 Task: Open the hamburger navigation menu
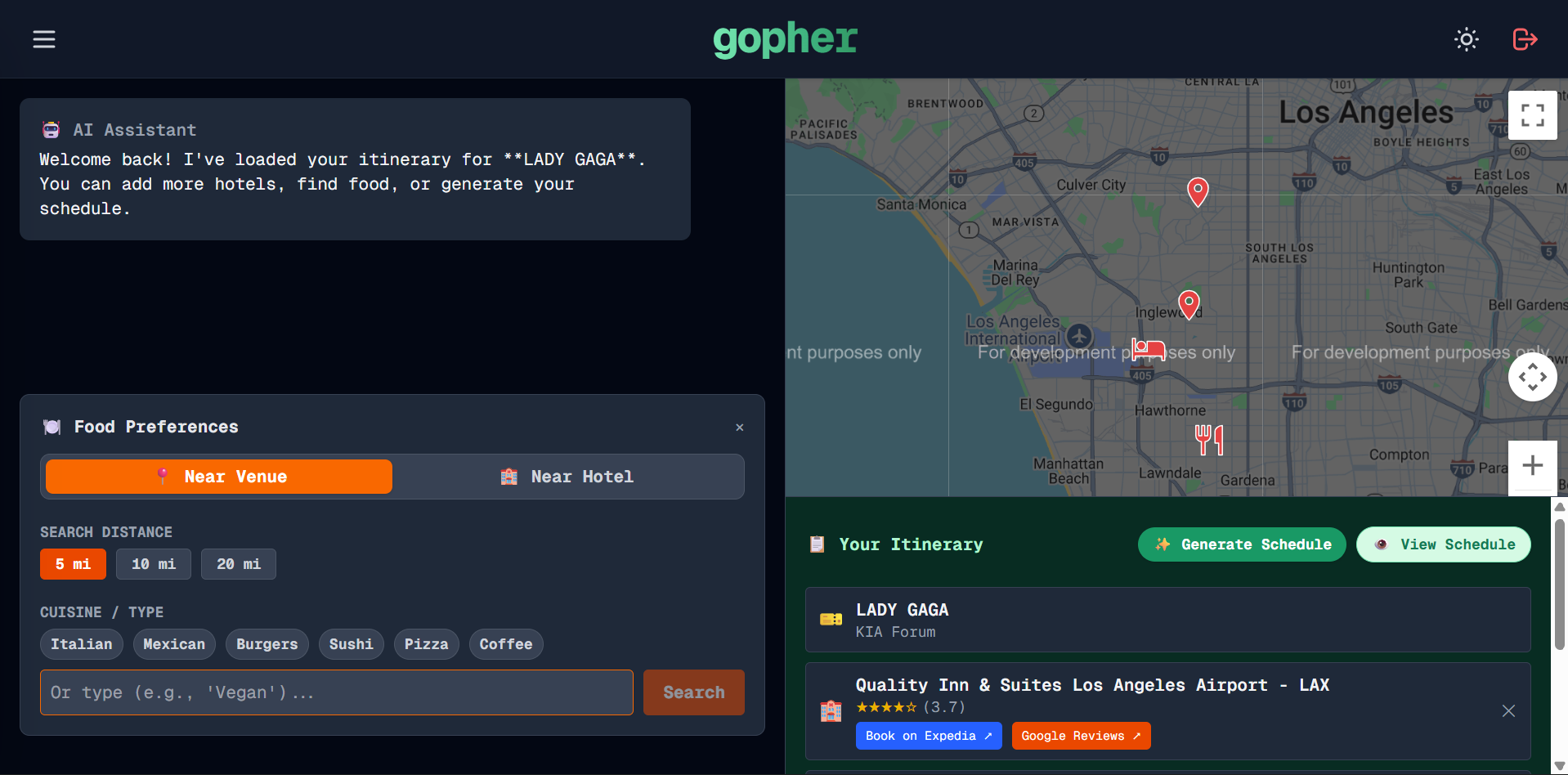(x=44, y=39)
